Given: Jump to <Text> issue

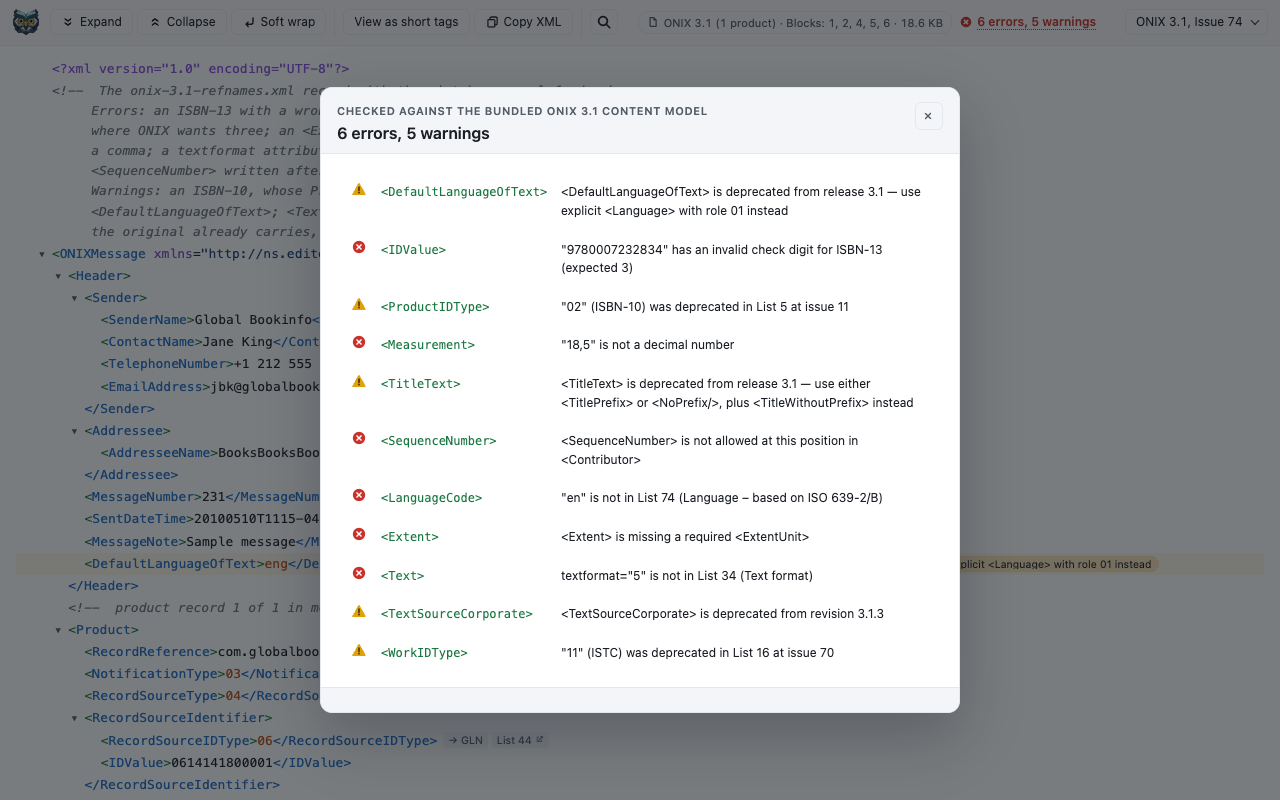Looking at the screenshot, I should click(403, 576).
